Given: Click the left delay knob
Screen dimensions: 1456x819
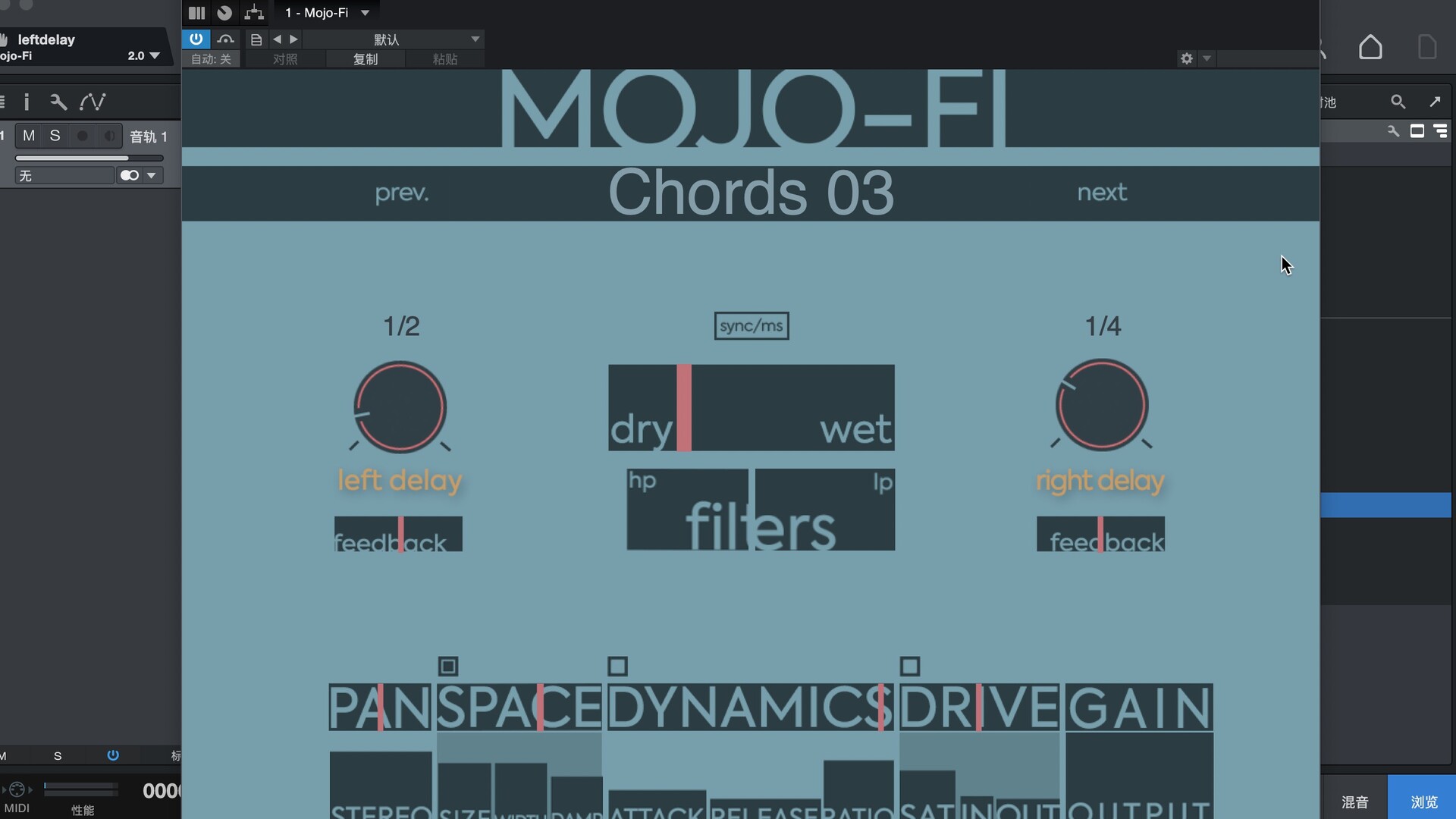Looking at the screenshot, I should tap(400, 407).
